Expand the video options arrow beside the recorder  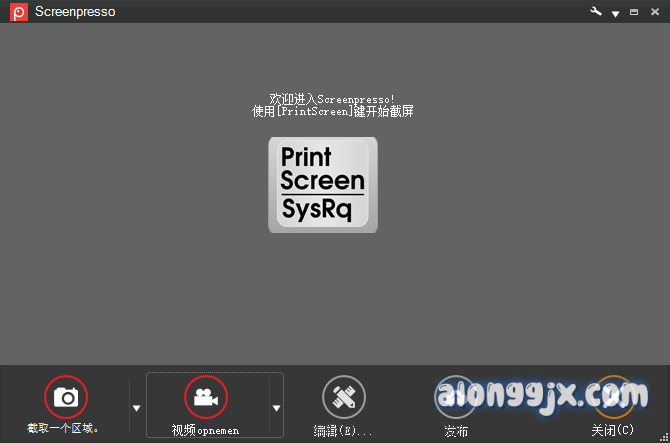276,407
